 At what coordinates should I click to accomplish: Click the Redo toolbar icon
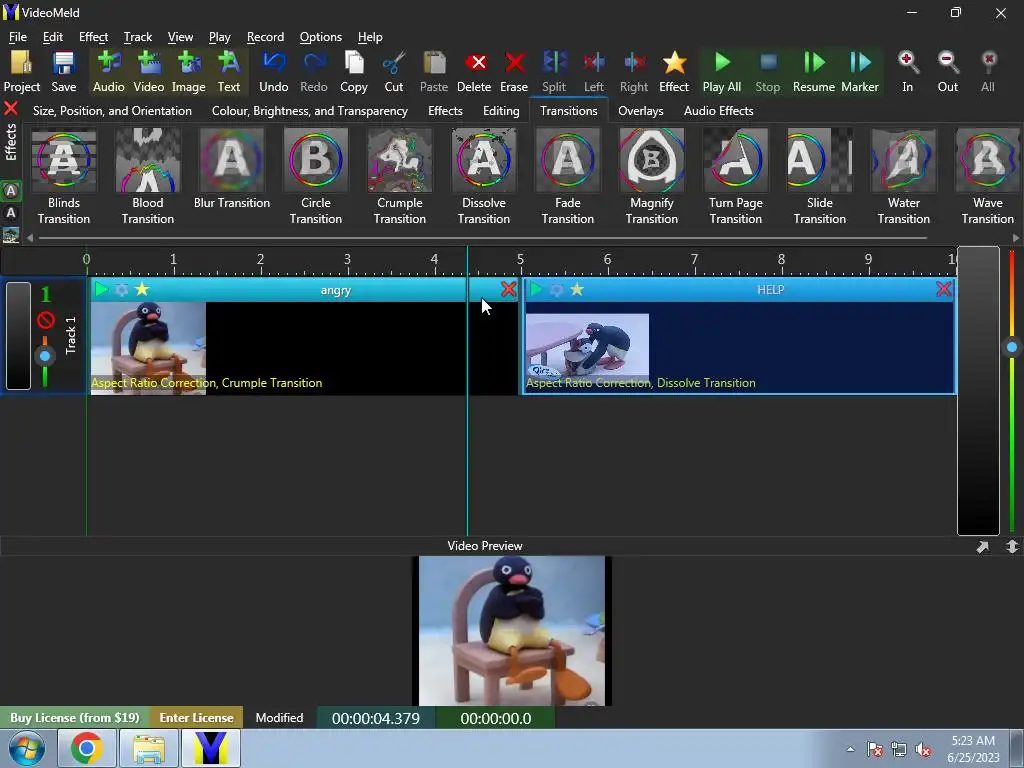click(x=314, y=72)
